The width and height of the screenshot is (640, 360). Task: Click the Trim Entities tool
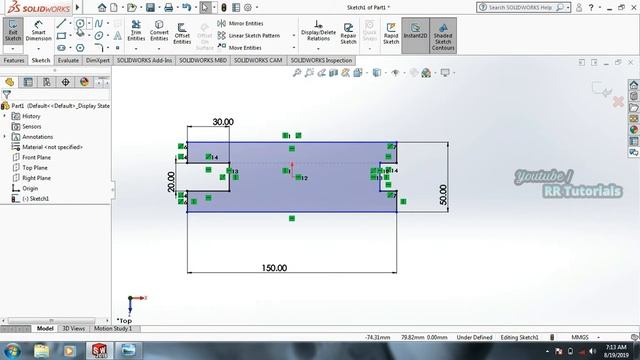pos(136,31)
